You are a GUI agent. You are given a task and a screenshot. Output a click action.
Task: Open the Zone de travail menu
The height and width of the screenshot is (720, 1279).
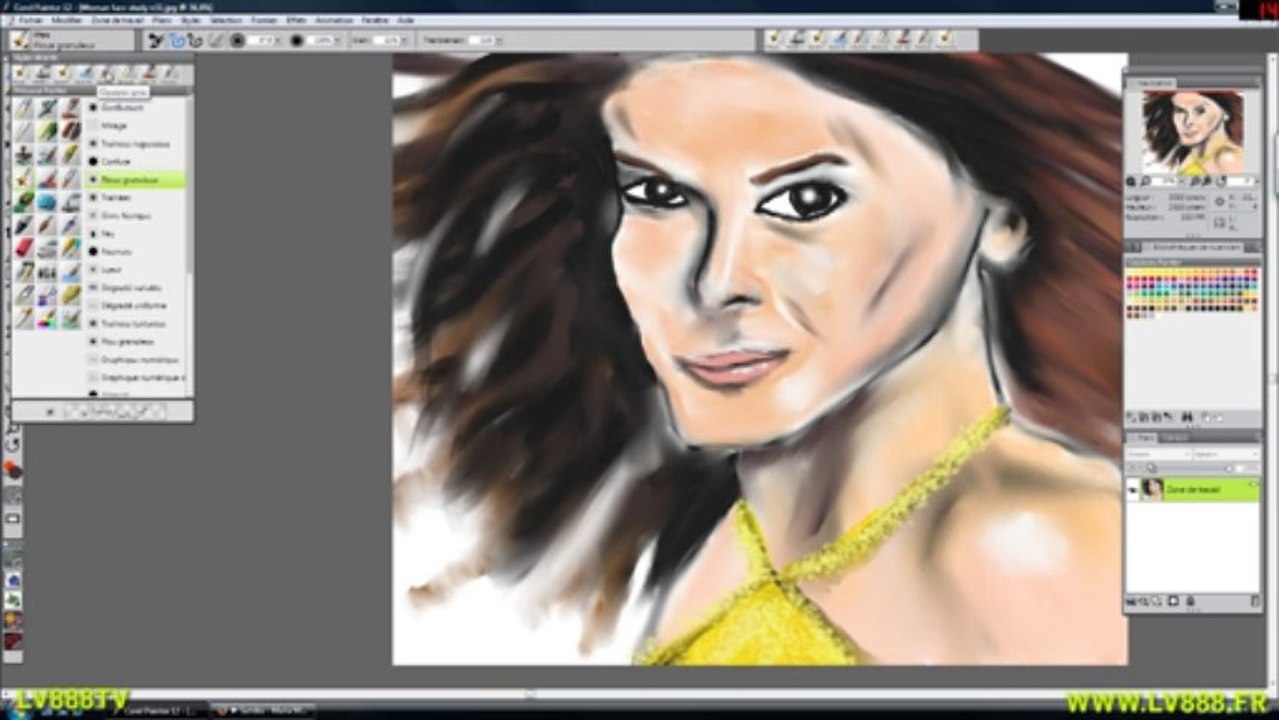(116, 20)
